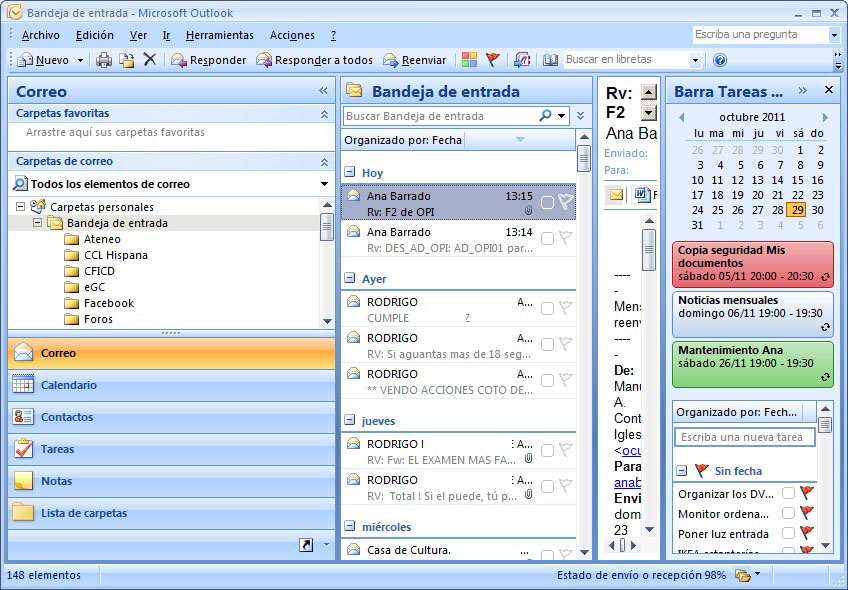Open the Ir menu

pos(166,35)
